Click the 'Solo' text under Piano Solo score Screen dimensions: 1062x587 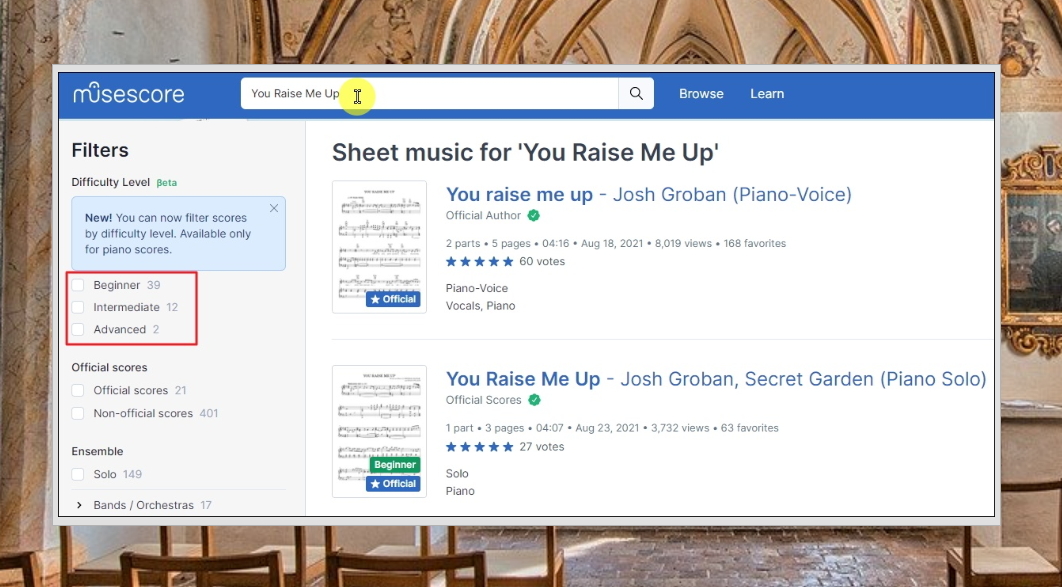(x=457, y=474)
